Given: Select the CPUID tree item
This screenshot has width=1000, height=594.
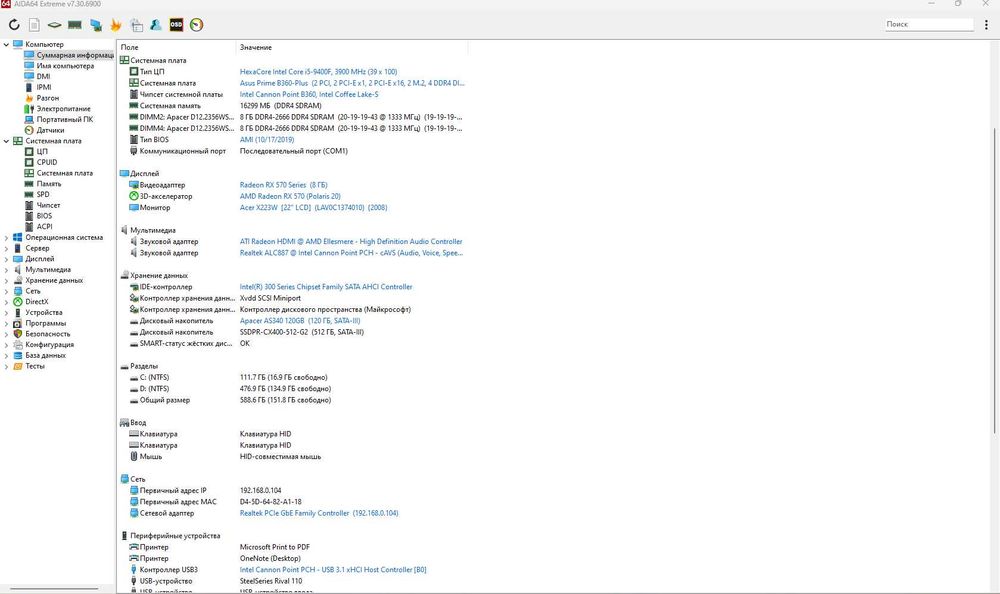Looking at the screenshot, I should [x=41, y=162].
